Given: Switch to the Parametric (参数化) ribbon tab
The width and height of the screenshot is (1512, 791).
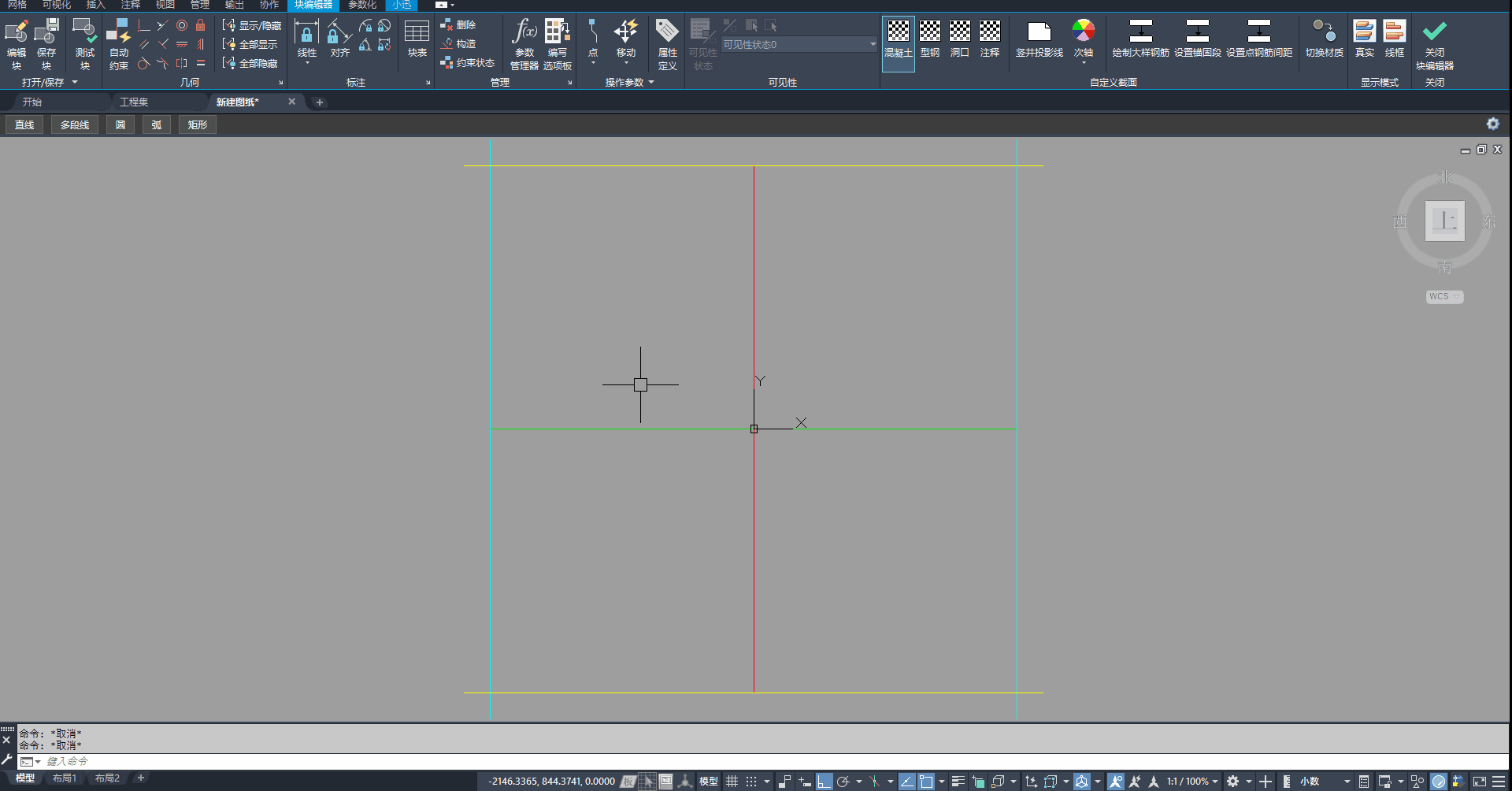Looking at the screenshot, I should click(x=362, y=5).
